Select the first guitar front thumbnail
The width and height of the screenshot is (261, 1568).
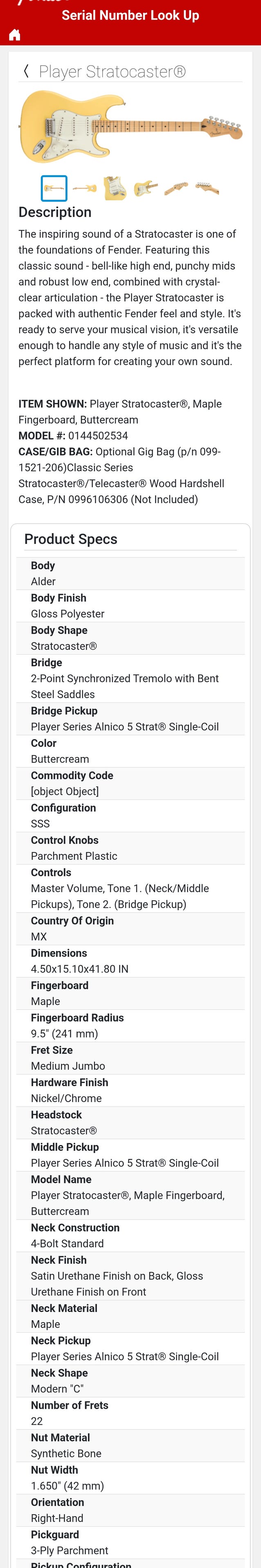click(x=54, y=188)
